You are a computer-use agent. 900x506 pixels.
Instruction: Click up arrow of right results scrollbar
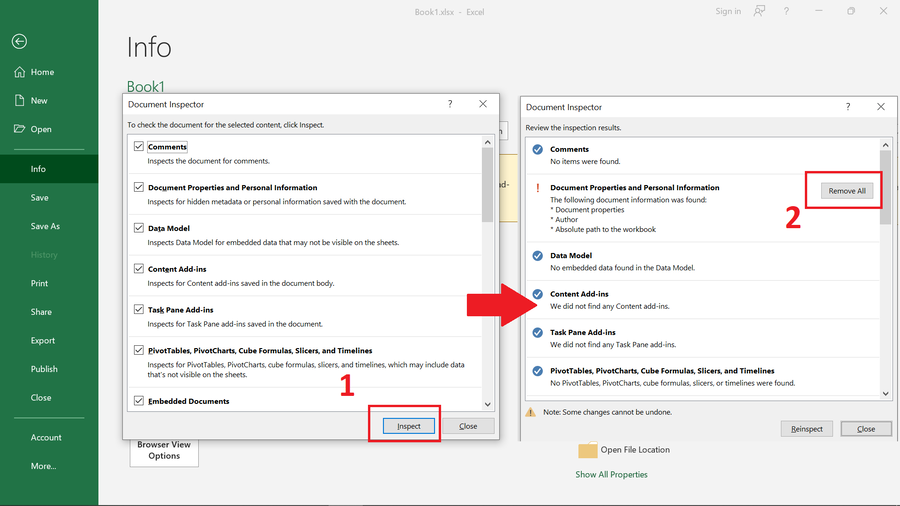click(885, 145)
